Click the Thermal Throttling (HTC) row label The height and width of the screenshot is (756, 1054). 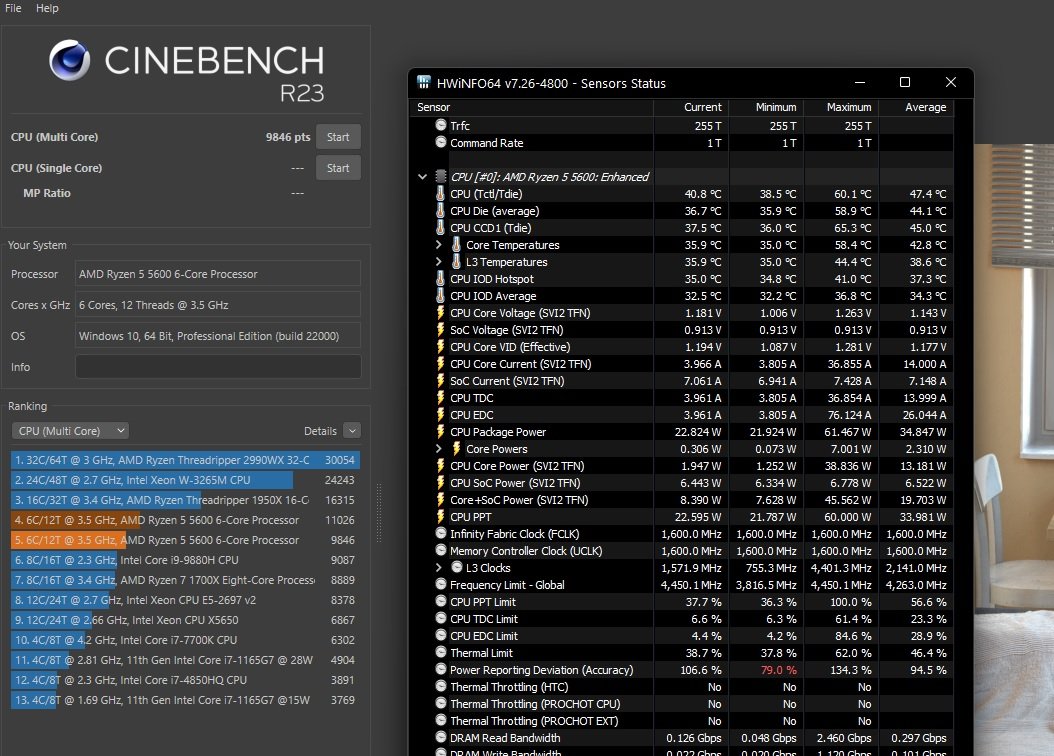tap(509, 687)
